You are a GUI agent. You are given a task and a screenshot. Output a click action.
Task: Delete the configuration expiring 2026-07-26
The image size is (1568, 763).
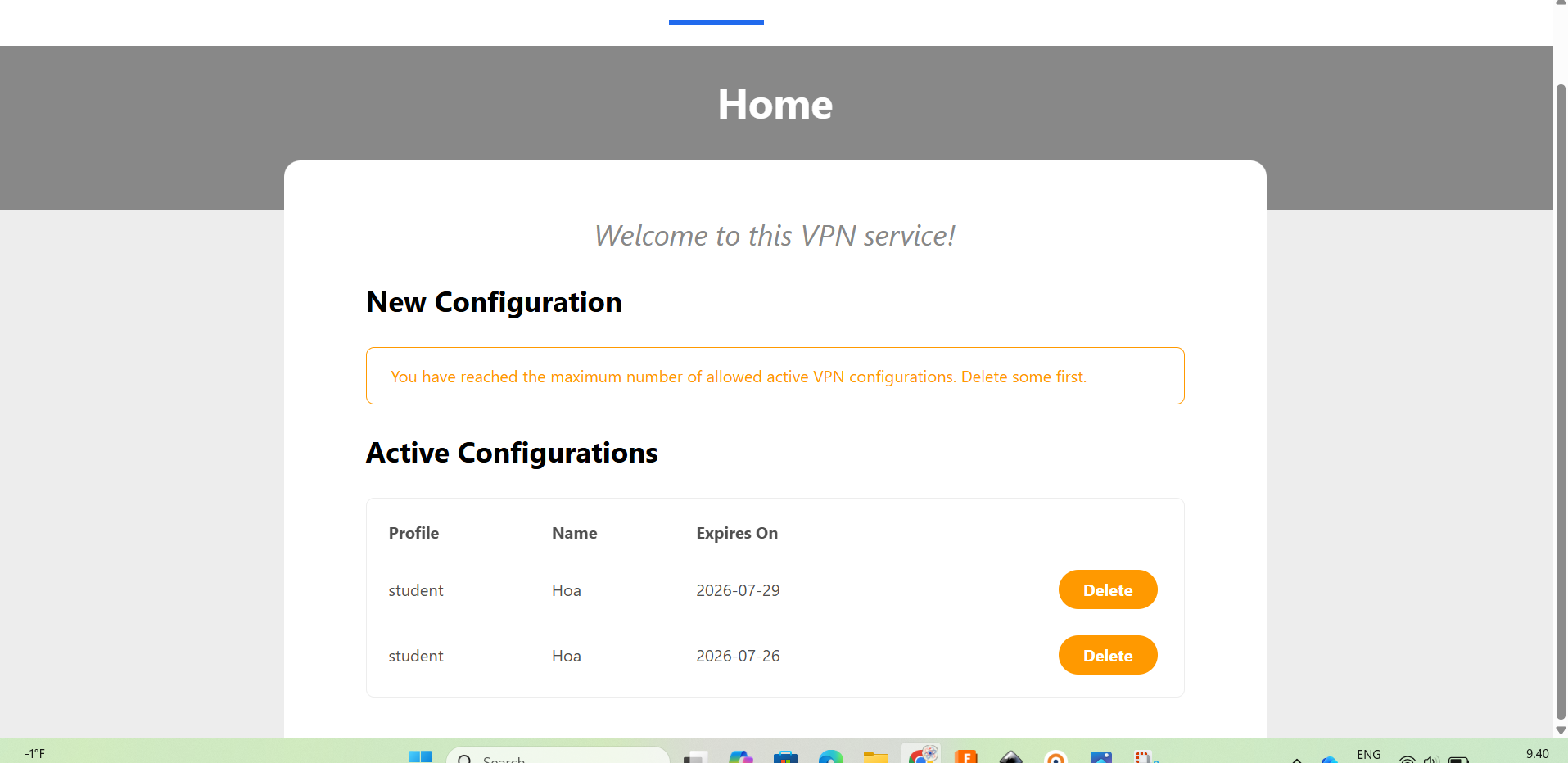point(1107,655)
